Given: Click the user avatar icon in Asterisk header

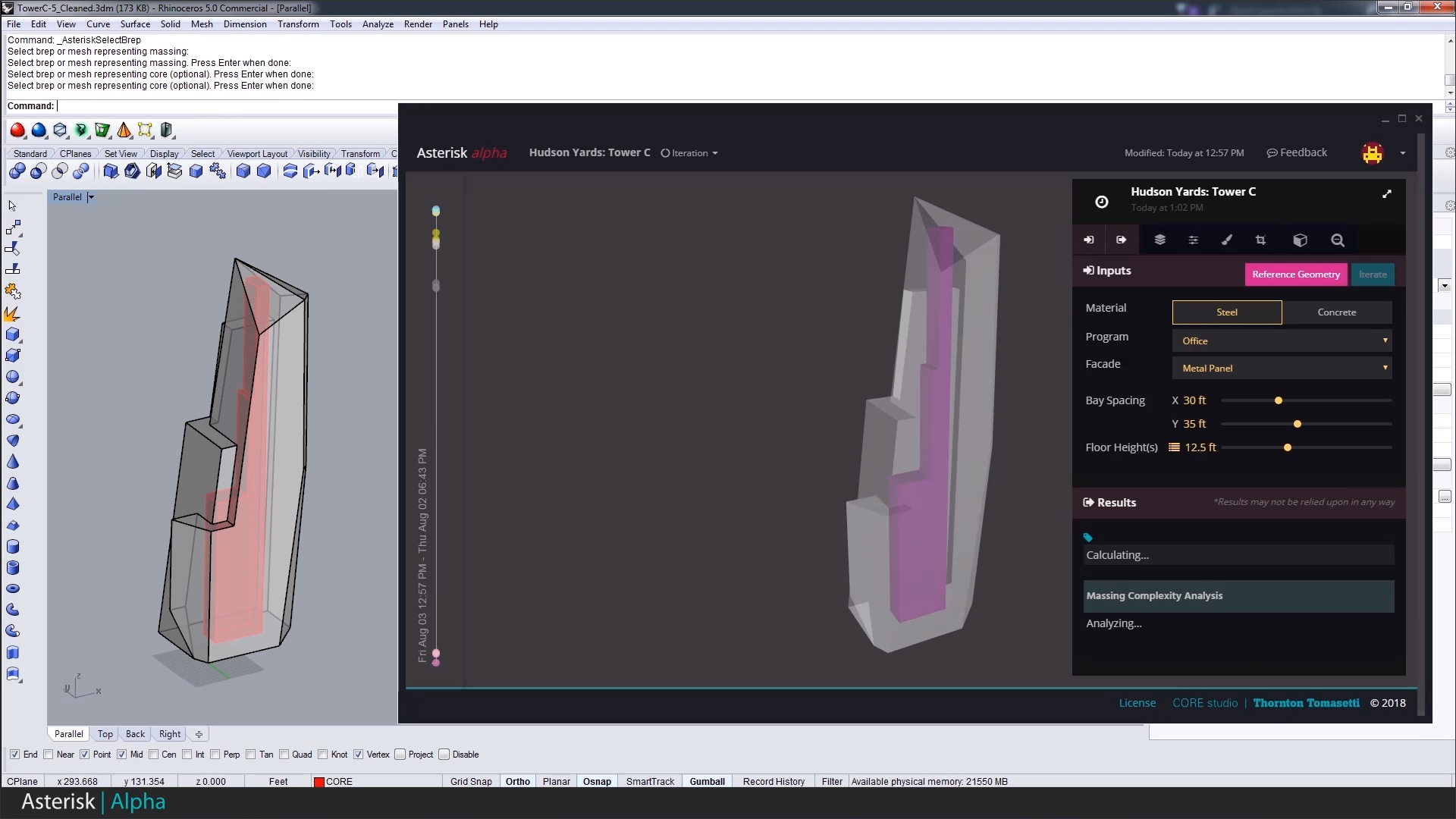Looking at the screenshot, I should (x=1372, y=153).
